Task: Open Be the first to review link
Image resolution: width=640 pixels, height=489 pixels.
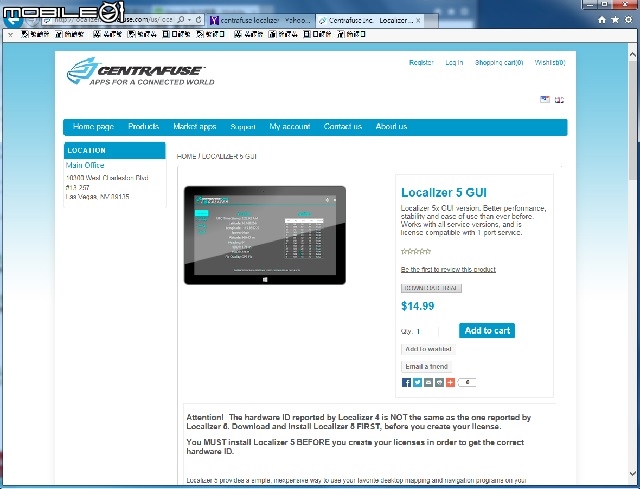Action: click(x=448, y=269)
